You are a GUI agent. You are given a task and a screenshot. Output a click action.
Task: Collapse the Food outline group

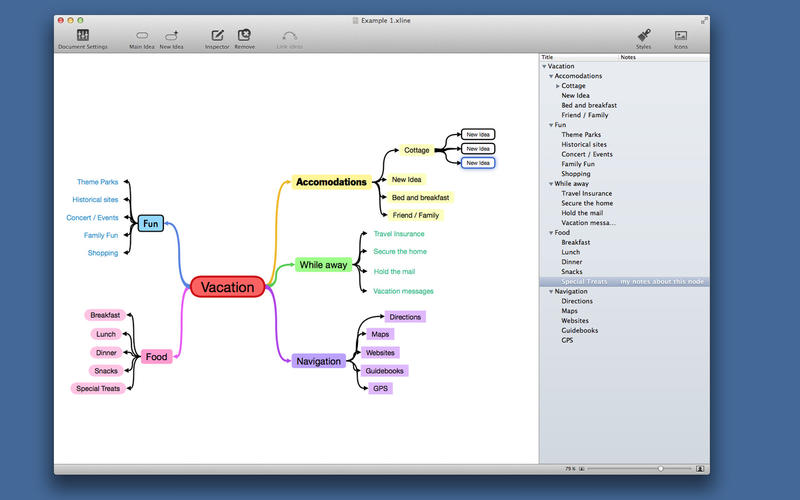[551, 233]
